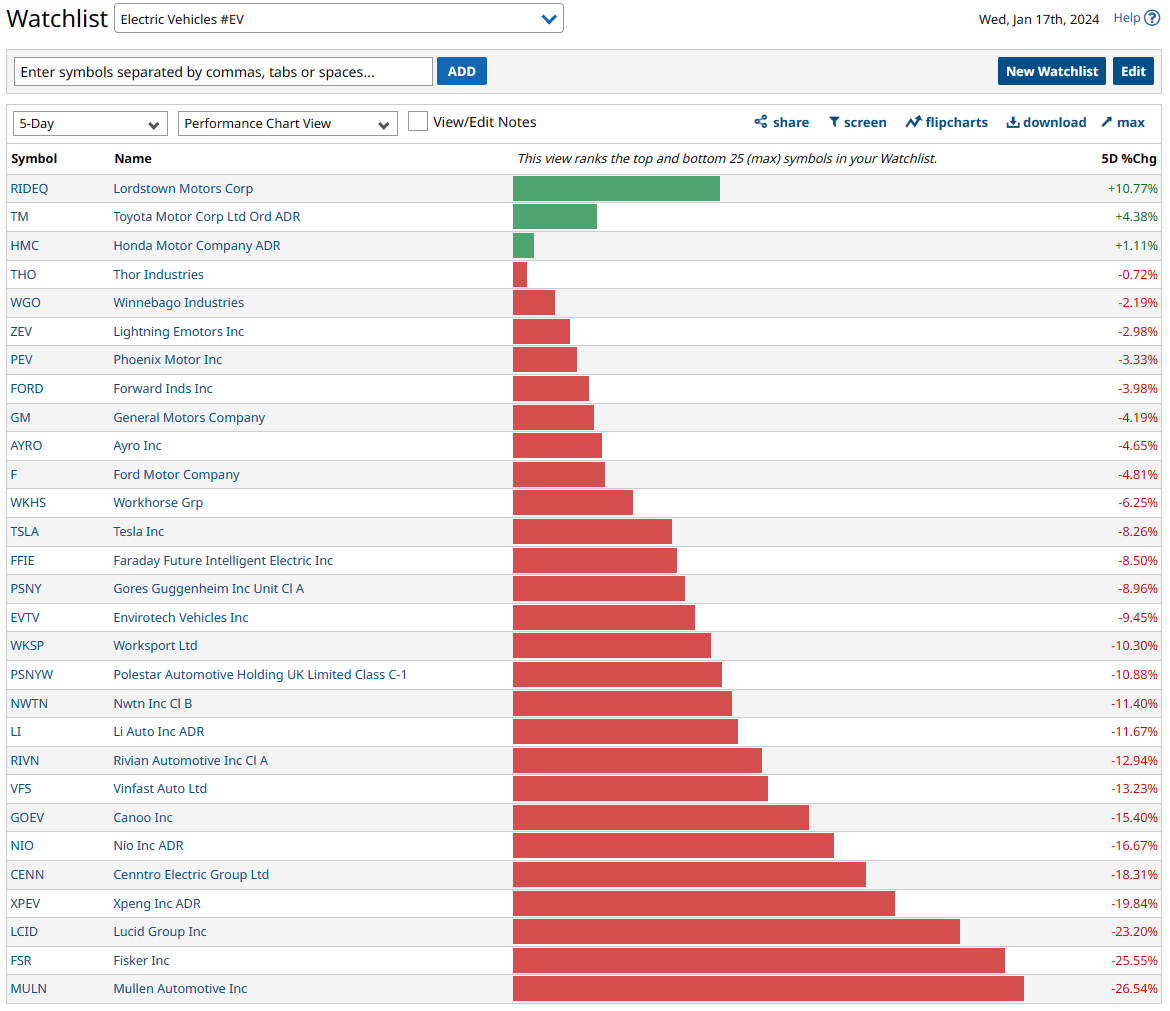Open the PEV symbol link
Screen dimensions: 1170x1011
pyautogui.click(x=22, y=360)
